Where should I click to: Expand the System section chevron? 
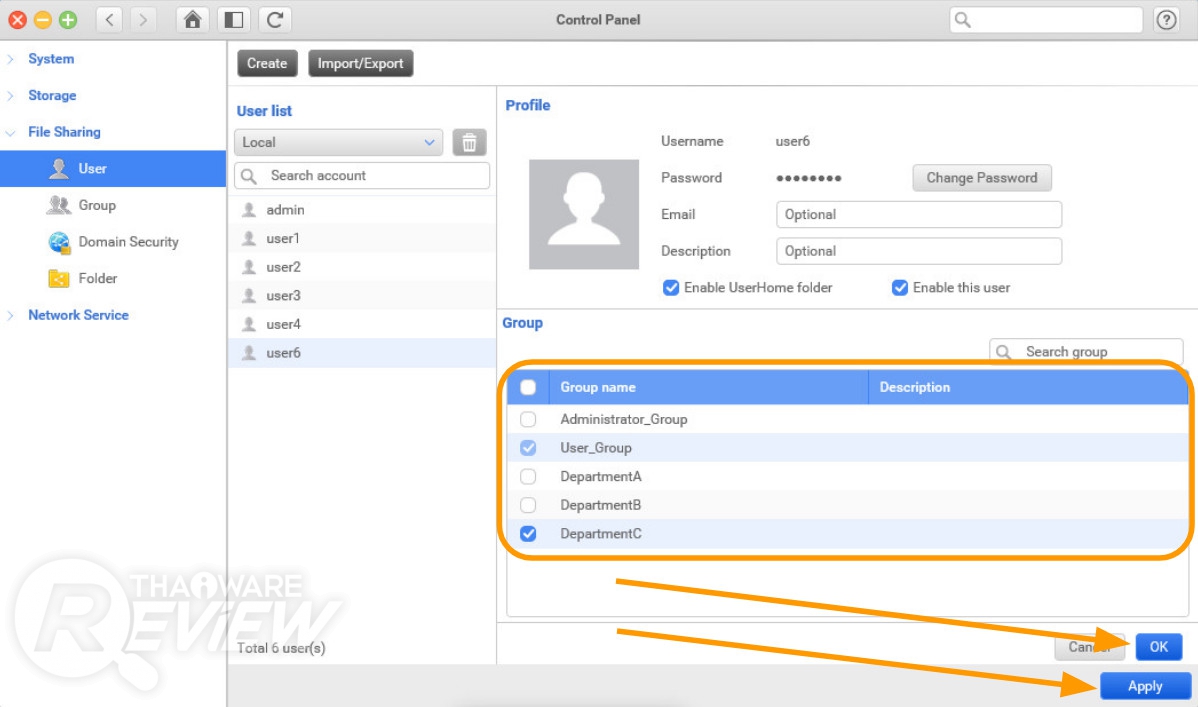pos(11,59)
